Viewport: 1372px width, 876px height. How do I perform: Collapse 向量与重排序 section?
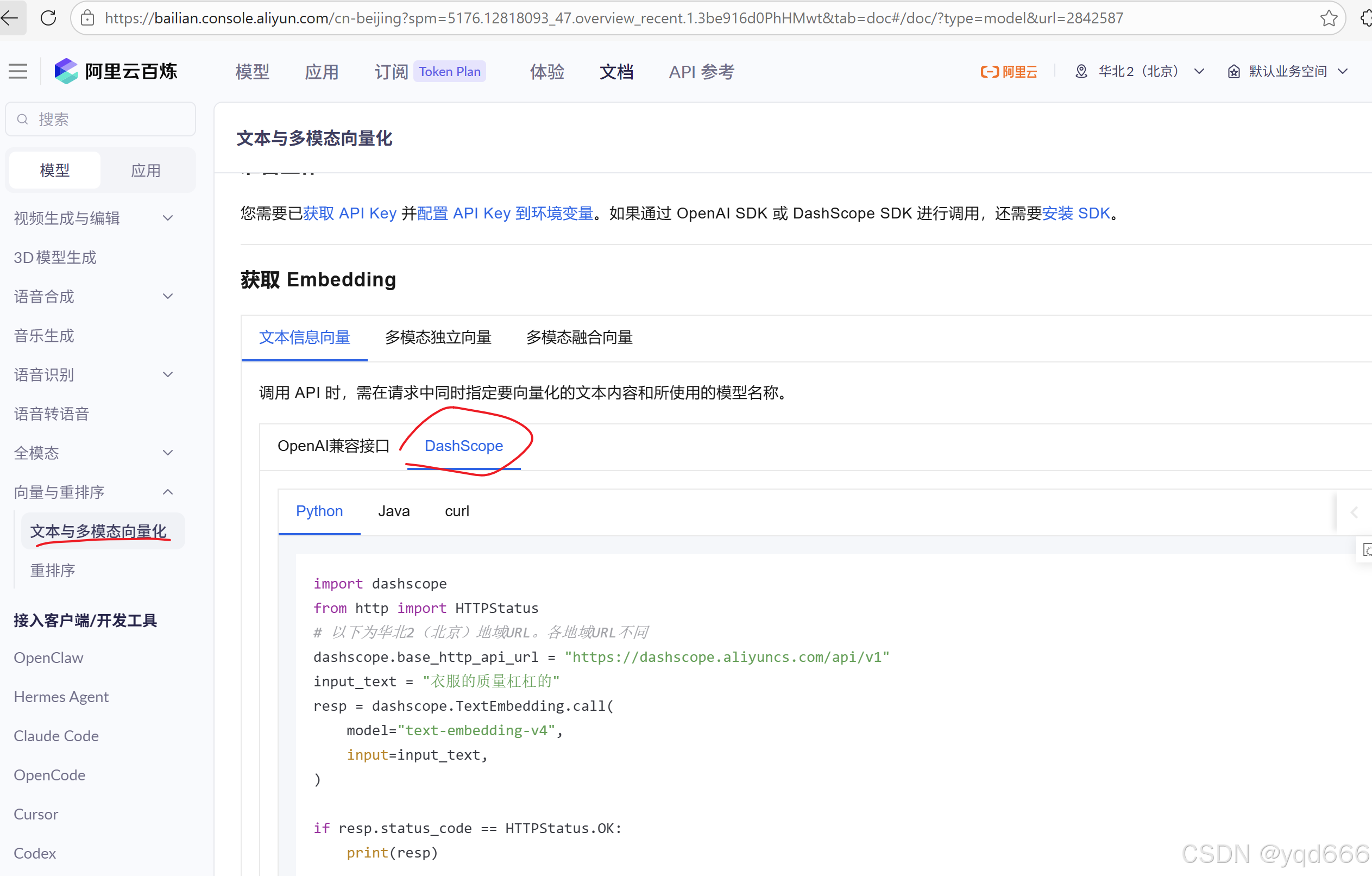pyautogui.click(x=167, y=491)
